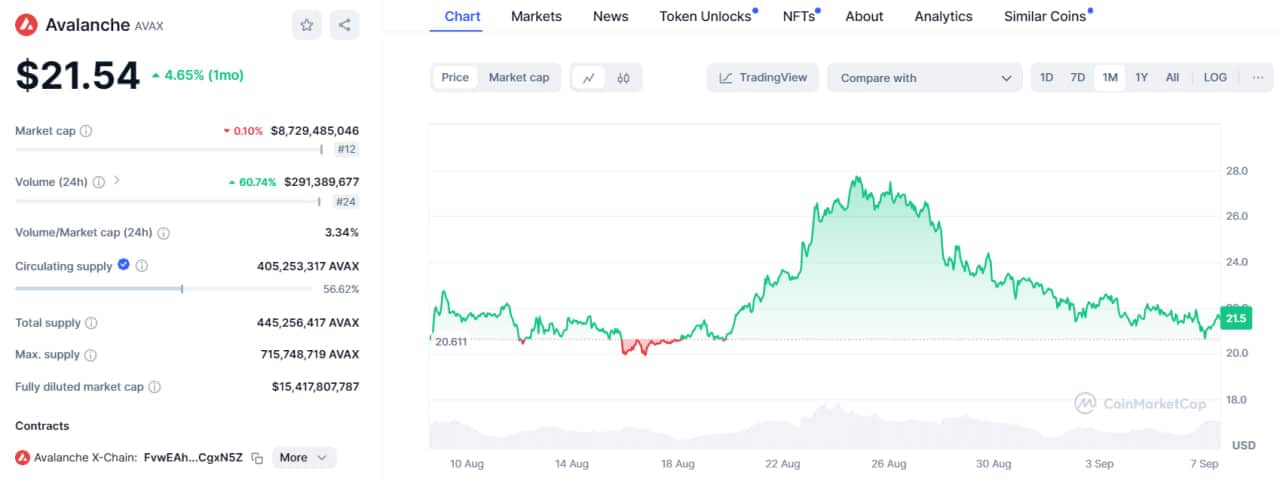Open the chart more options ellipsis
The width and height of the screenshot is (1280, 481).
[x=1258, y=78]
